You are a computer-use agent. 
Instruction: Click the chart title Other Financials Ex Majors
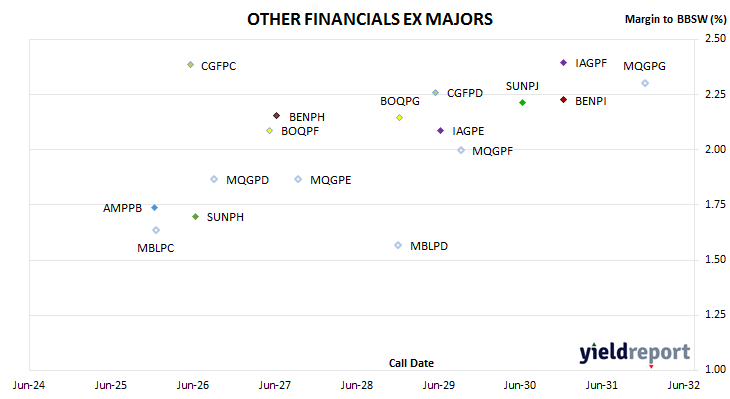point(370,19)
